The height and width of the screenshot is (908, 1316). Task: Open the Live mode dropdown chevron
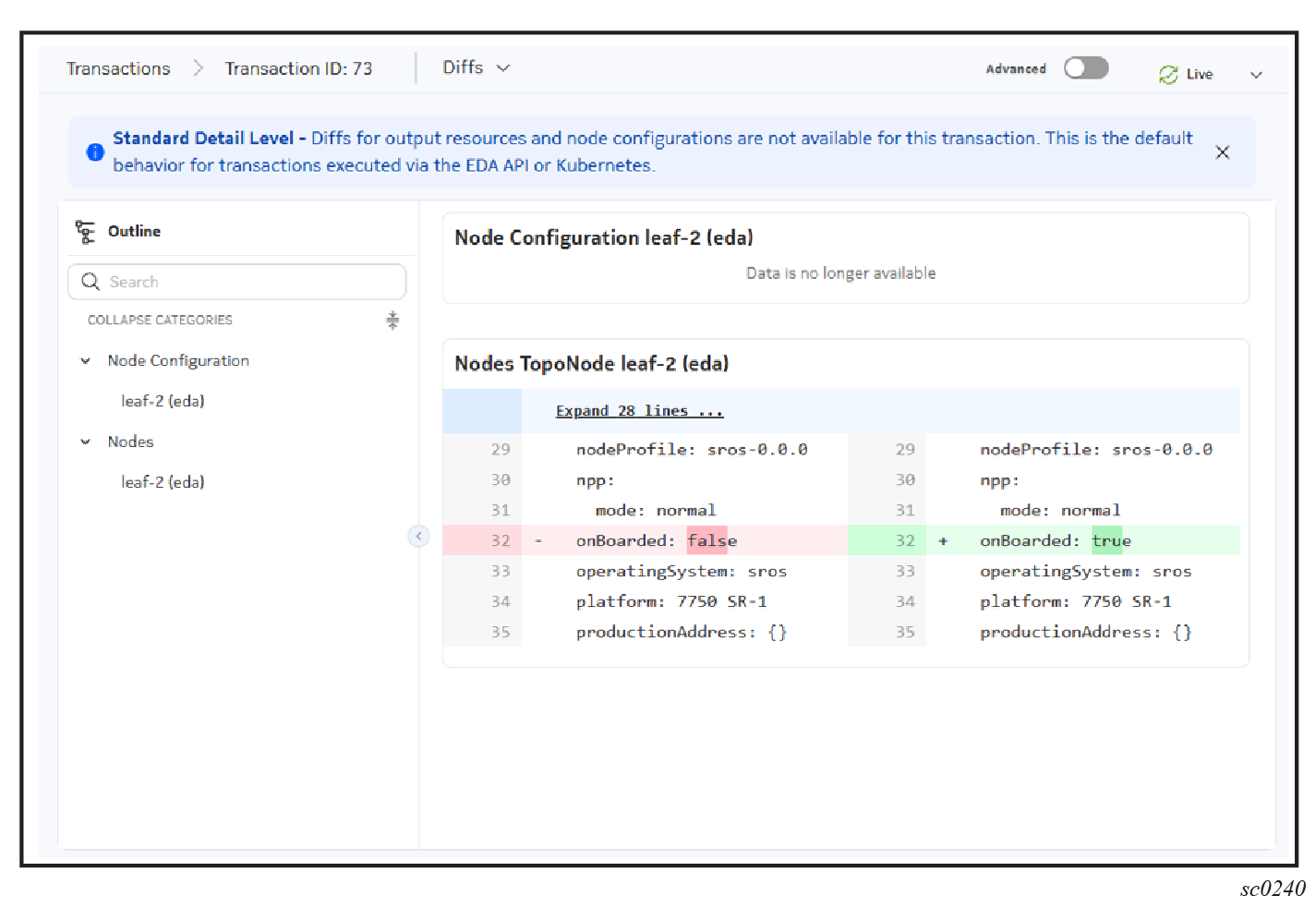click(1256, 75)
